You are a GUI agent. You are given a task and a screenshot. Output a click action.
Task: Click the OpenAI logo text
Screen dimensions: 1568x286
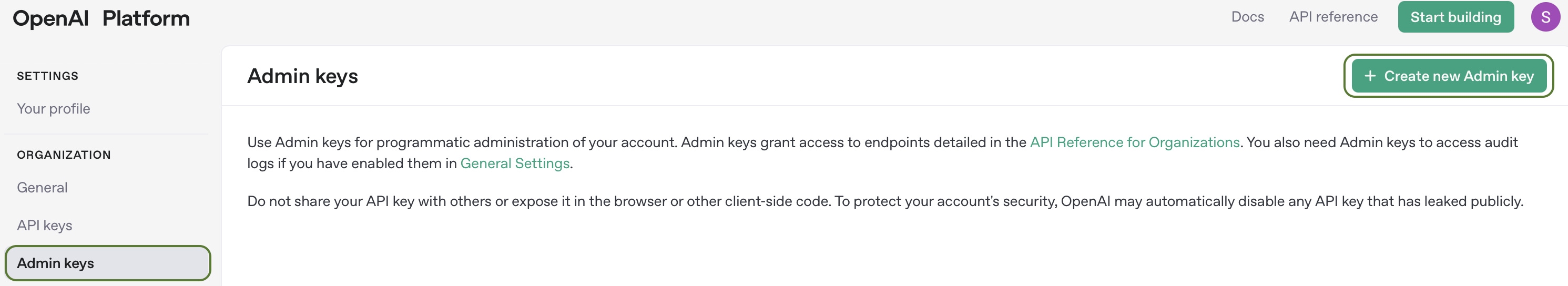tap(51, 19)
